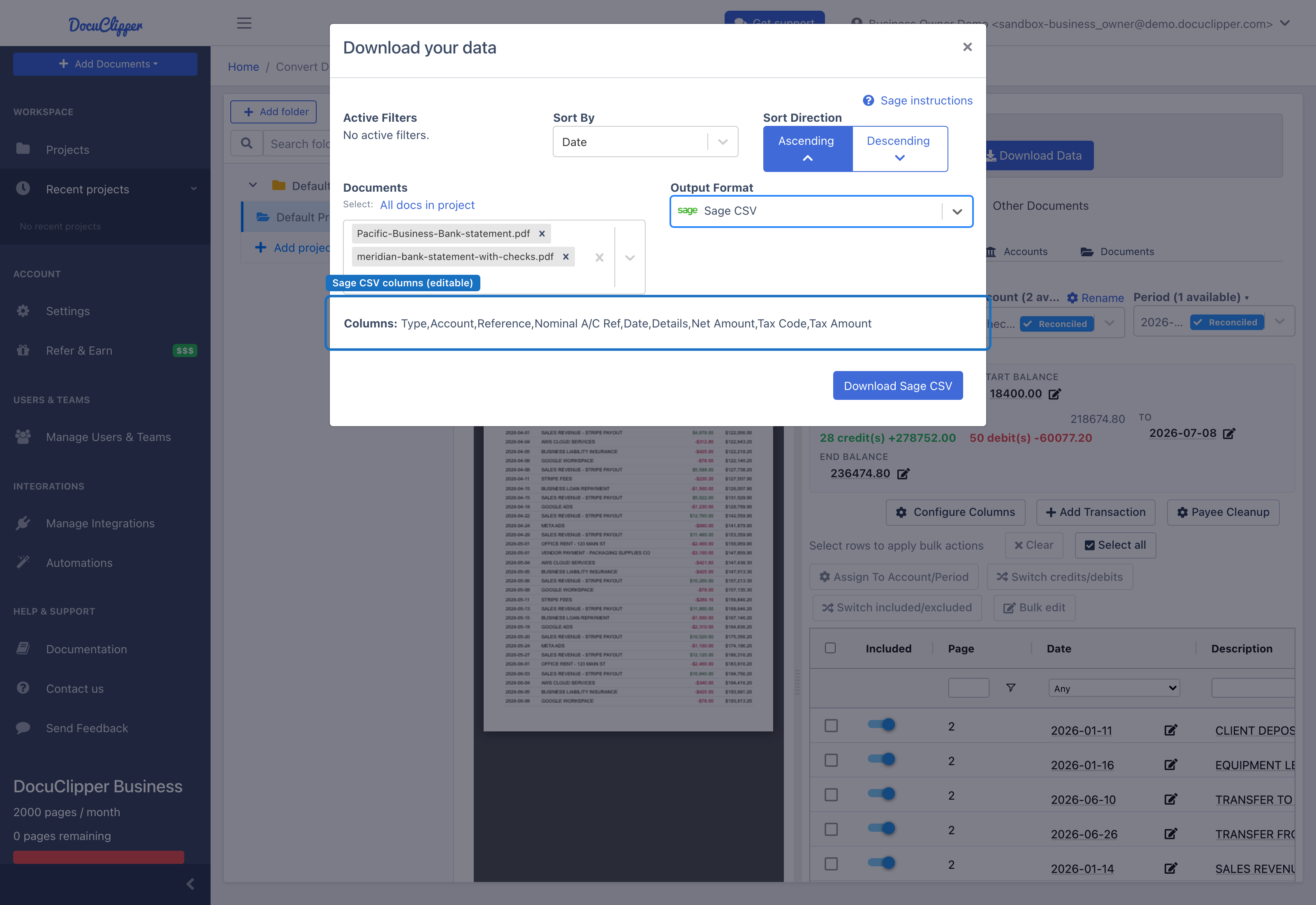Expand Recent projects section
Screen dimensions: 1316x905
[105, 189]
